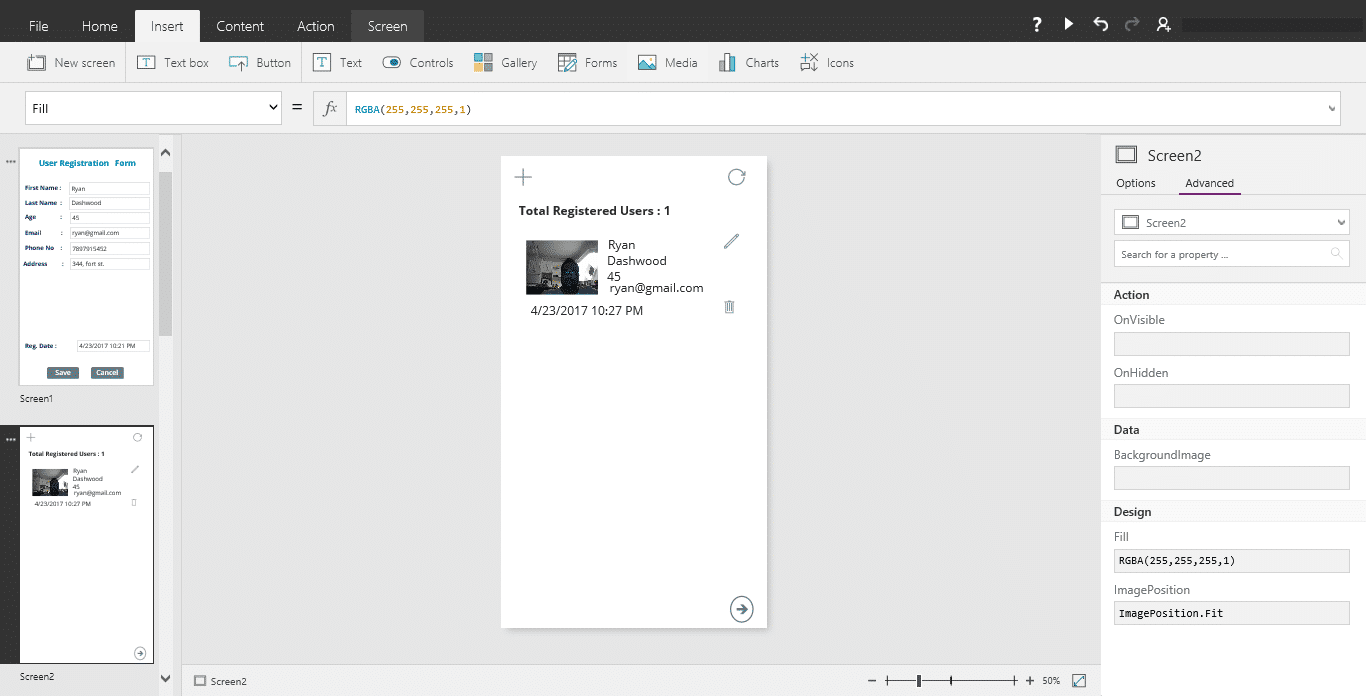The height and width of the screenshot is (696, 1366).
Task: Click the fit to window icon
Action: (x=1079, y=681)
